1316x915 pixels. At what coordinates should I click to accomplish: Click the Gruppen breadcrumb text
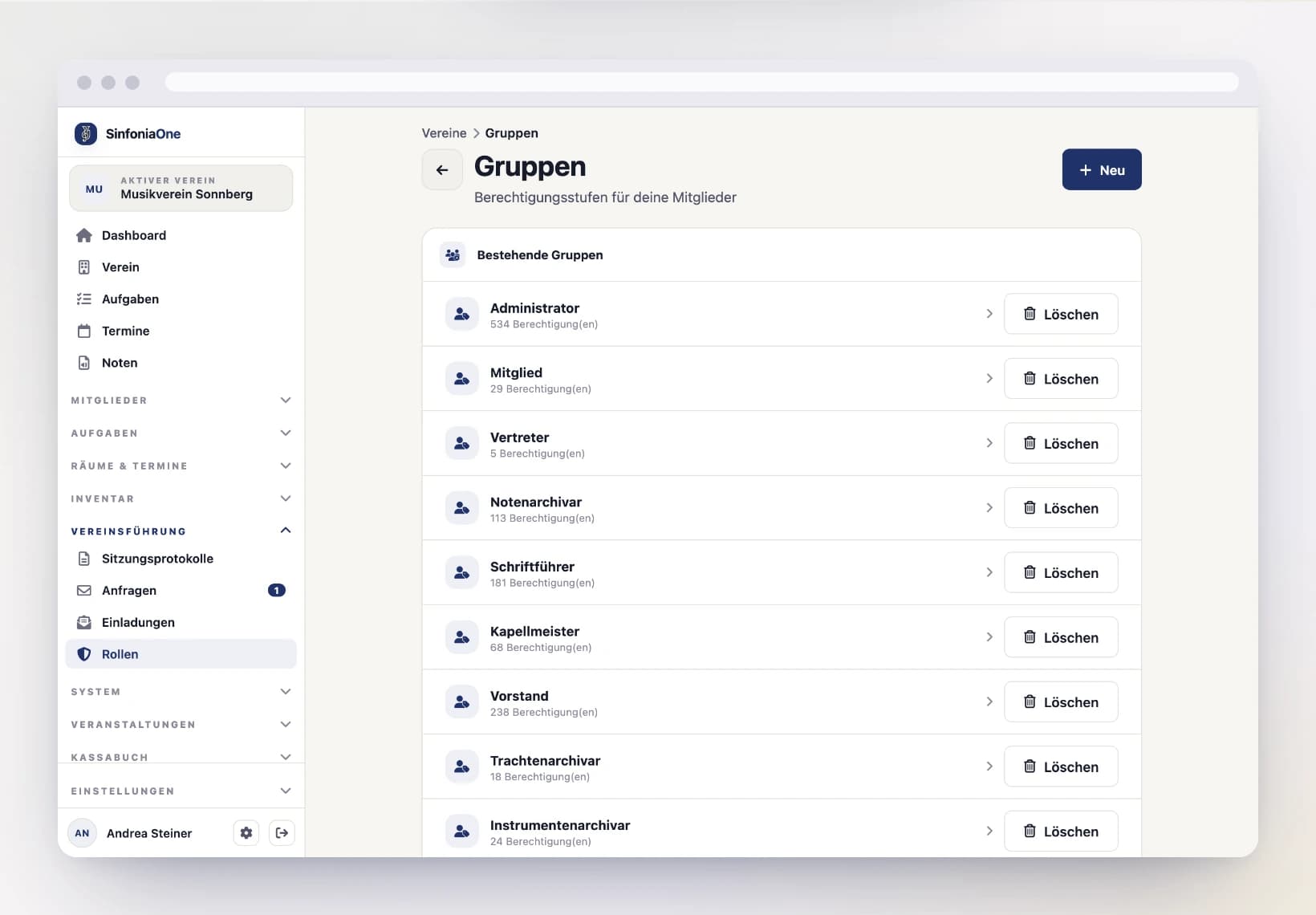pyautogui.click(x=511, y=133)
